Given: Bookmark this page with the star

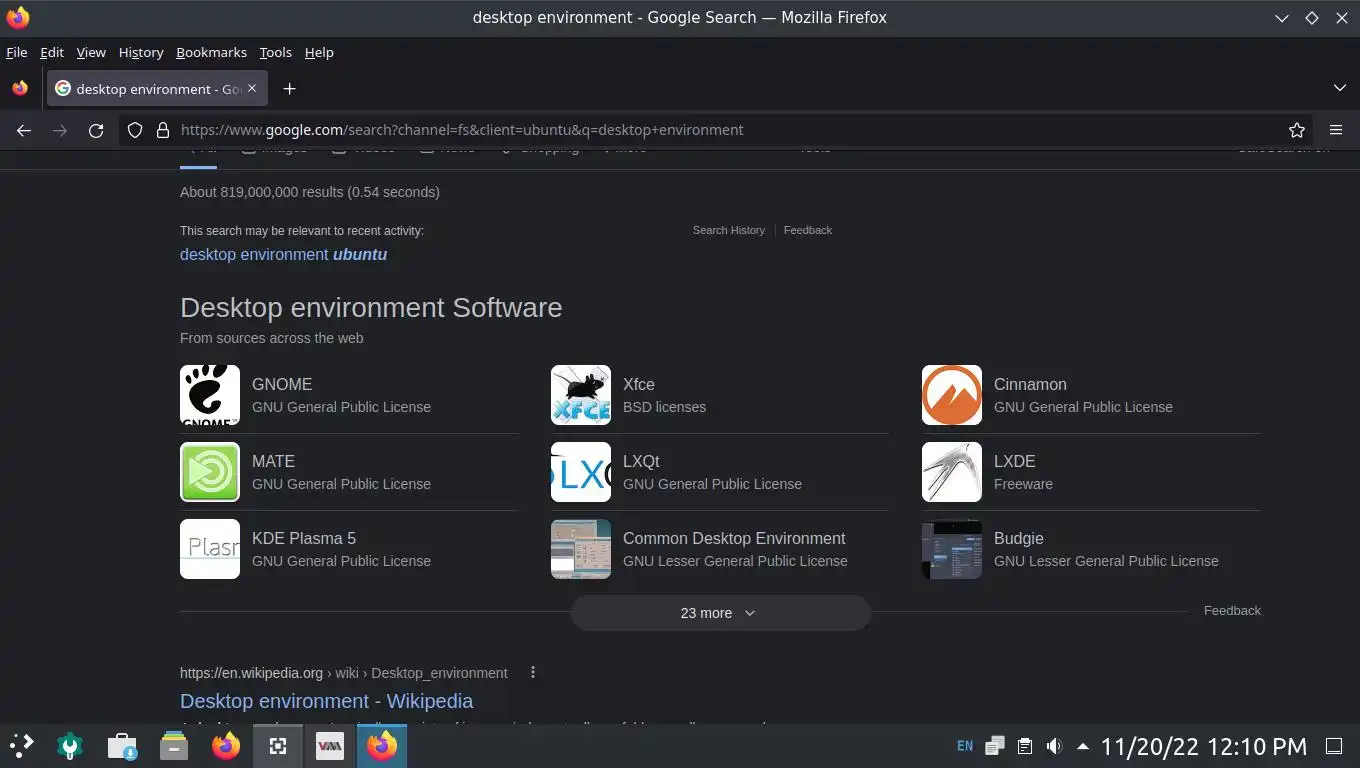Looking at the screenshot, I should tap(1297, 130).
